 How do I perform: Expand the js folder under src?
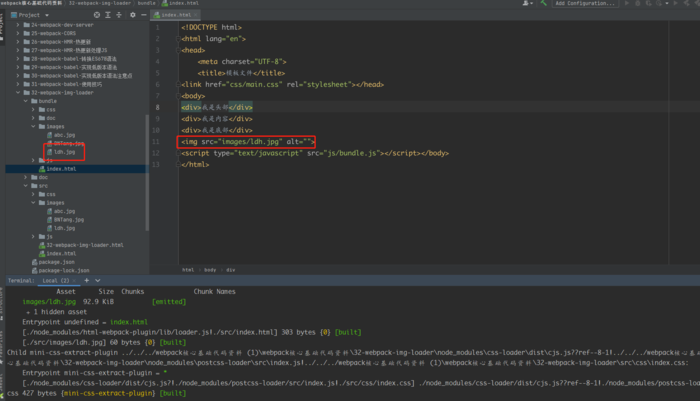click(33, 237)
